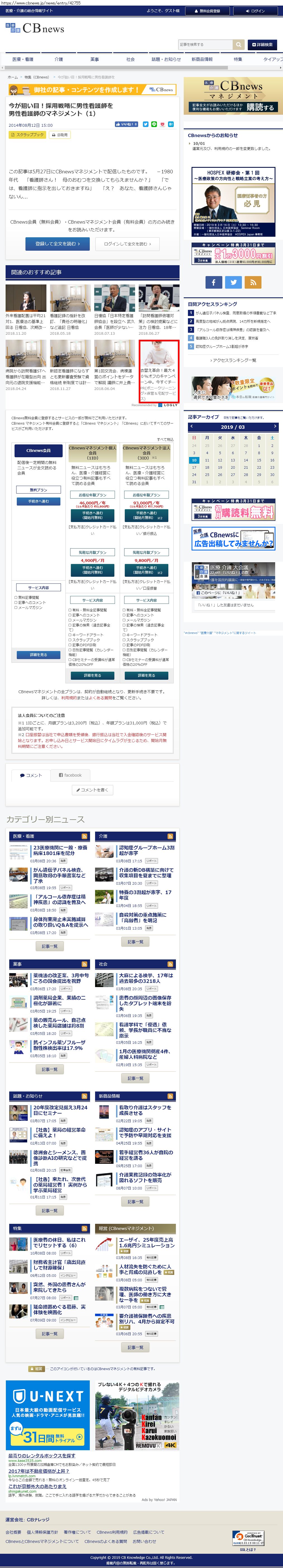283x1568 pixels.
Task: Click the ホーム breadcrumb link
Action: tap(13, 77)
